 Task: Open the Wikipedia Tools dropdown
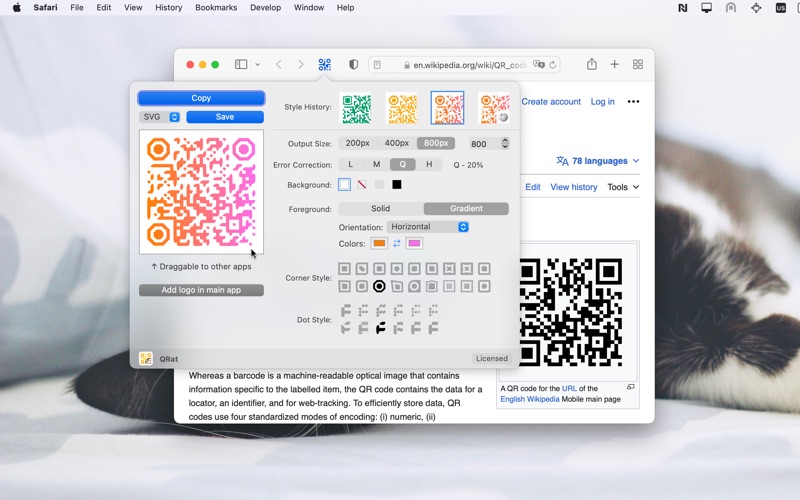pyautogui.click(x=623, y=187)
